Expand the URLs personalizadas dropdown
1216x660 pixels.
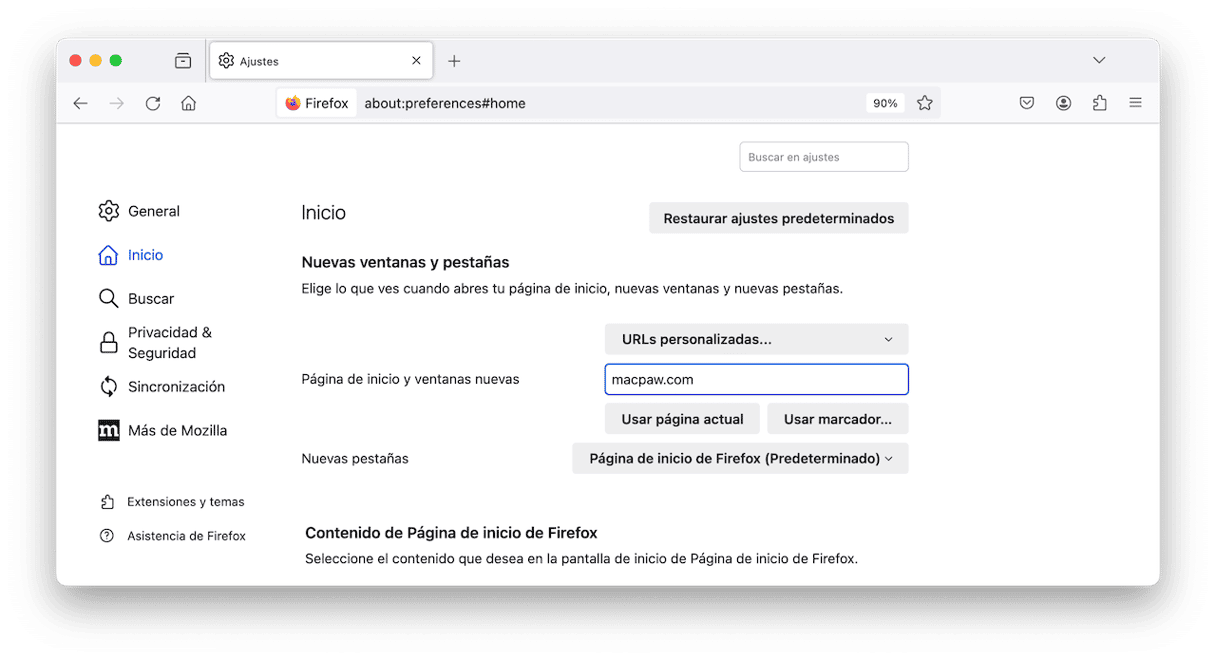click(x=757, y=339)
